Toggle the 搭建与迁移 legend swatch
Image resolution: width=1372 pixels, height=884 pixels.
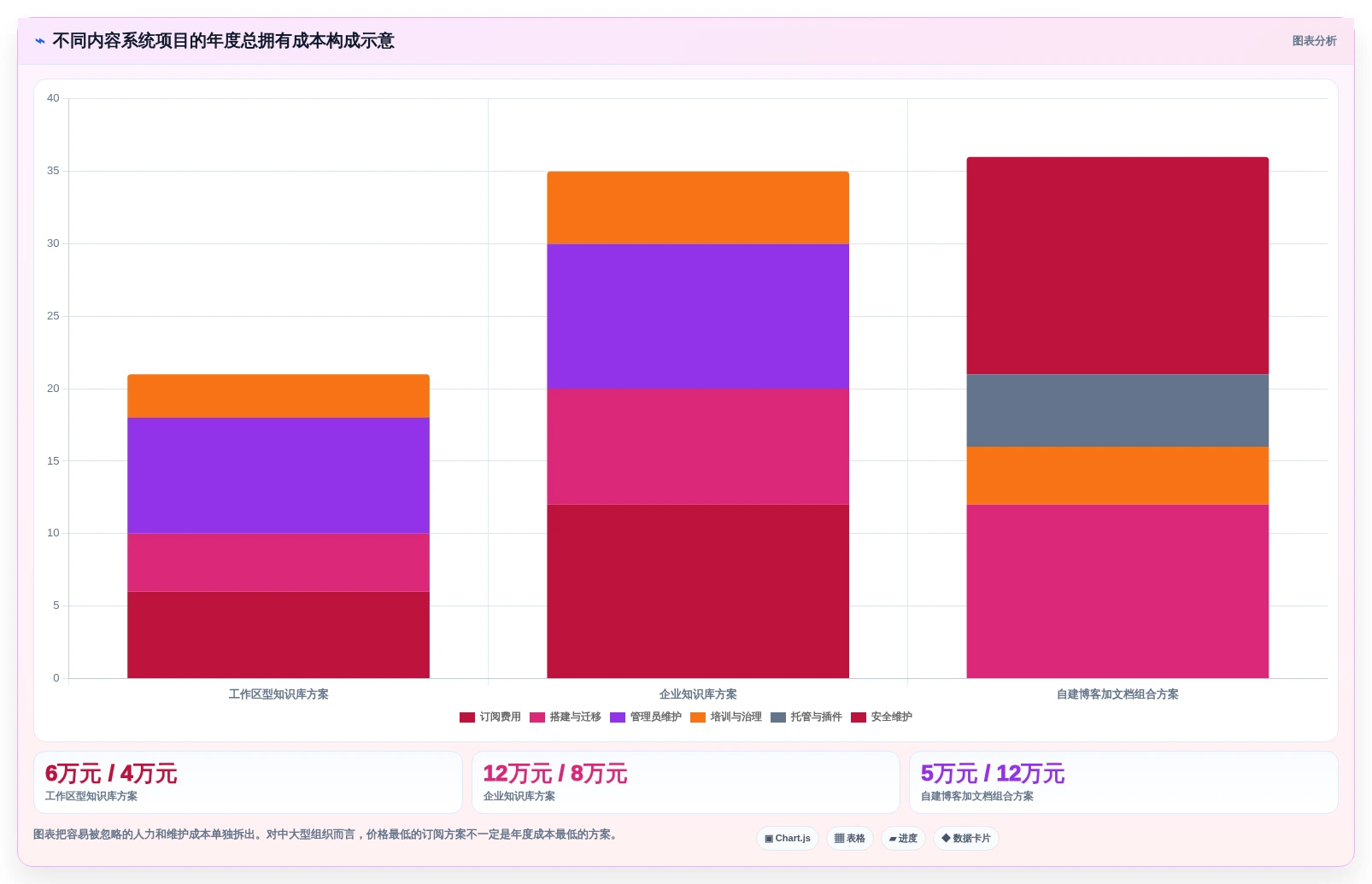coord(537,717)
